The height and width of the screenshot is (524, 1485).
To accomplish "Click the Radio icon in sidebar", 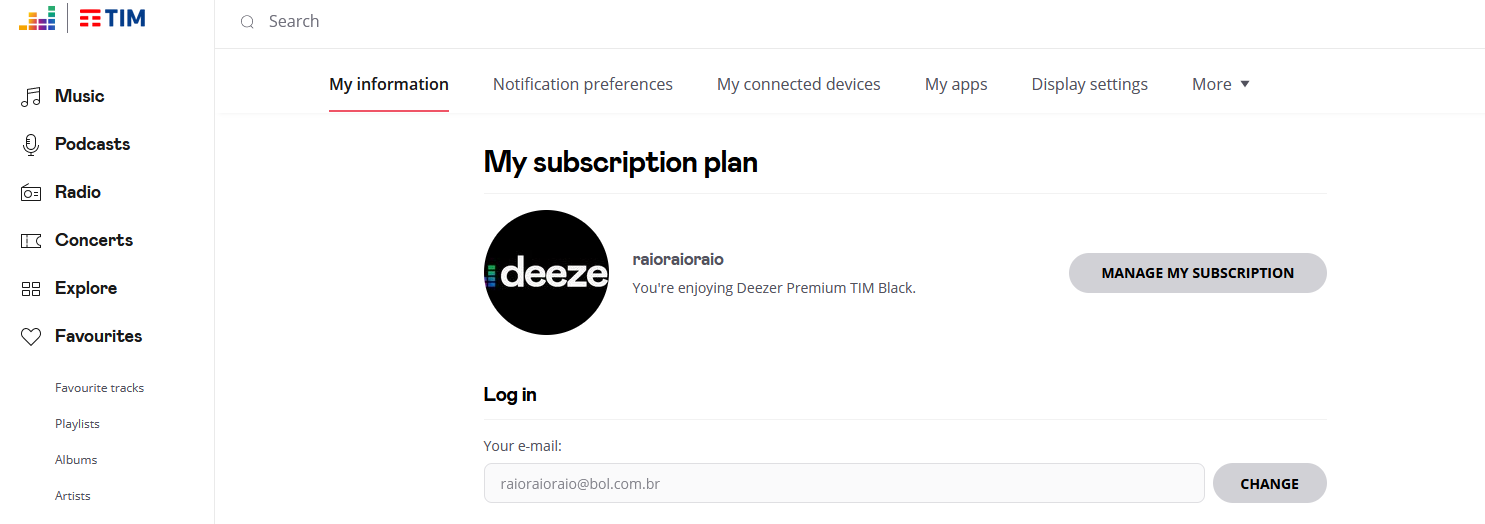I will [x=31, y=193].
